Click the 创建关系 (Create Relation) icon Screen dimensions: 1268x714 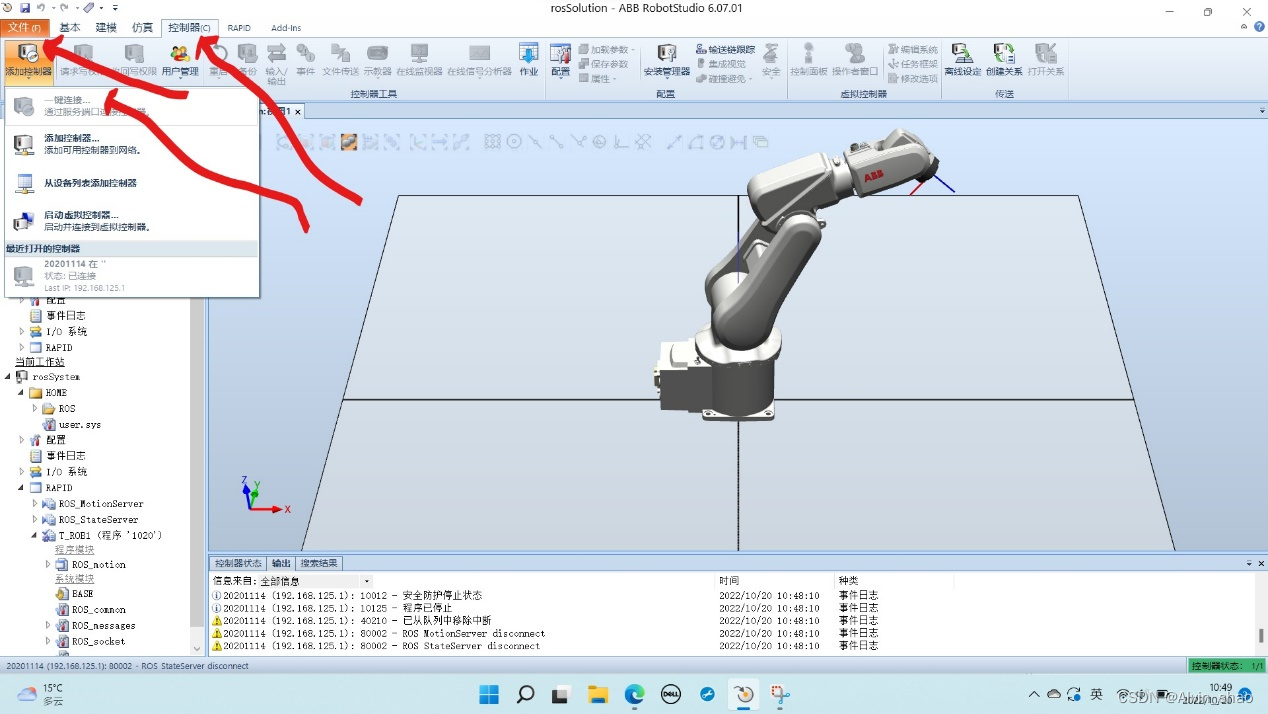point(1004,60)
